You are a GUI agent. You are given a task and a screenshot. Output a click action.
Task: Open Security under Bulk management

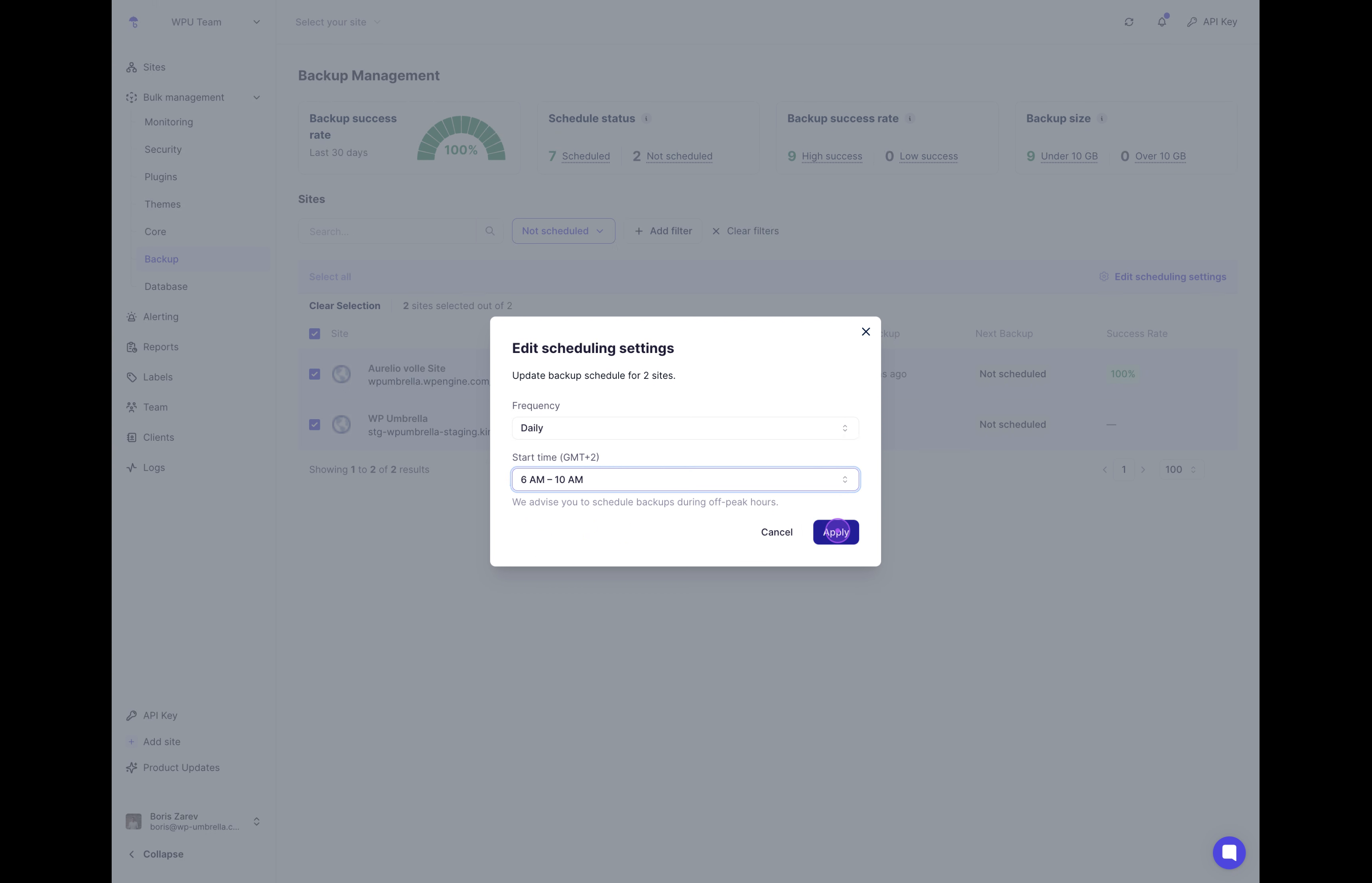[x=163, y=150]
